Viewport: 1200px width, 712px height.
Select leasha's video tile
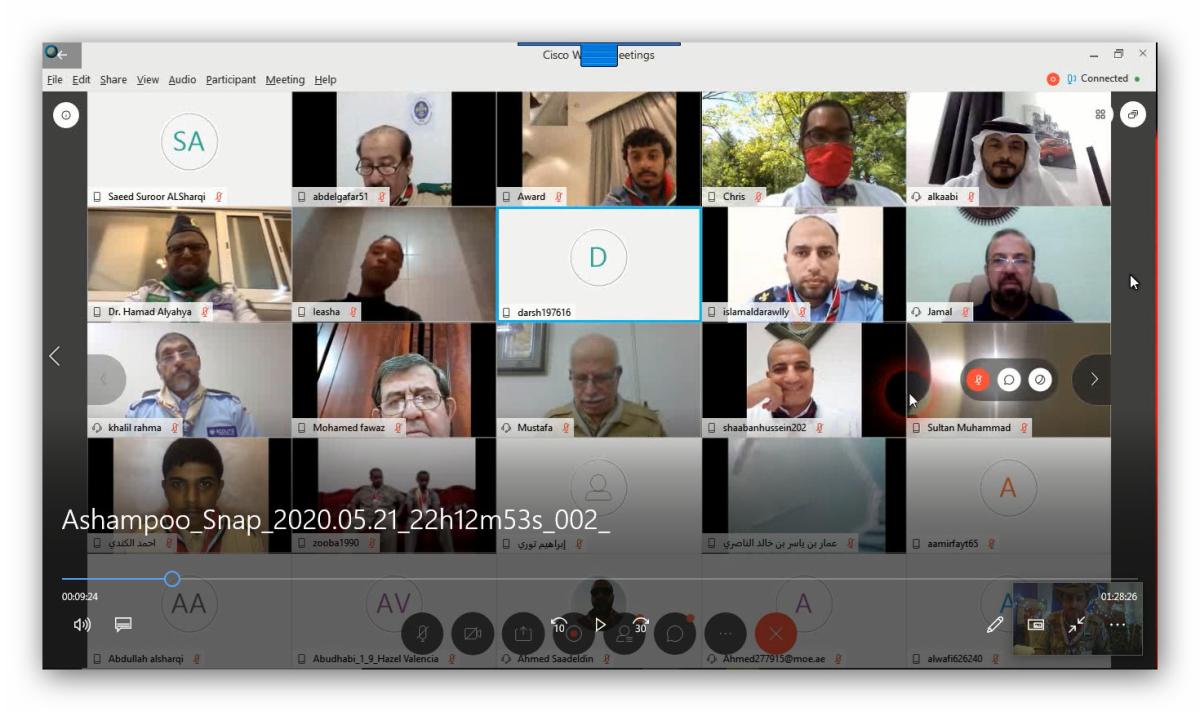pyautogui.click(x=394, y=264)
